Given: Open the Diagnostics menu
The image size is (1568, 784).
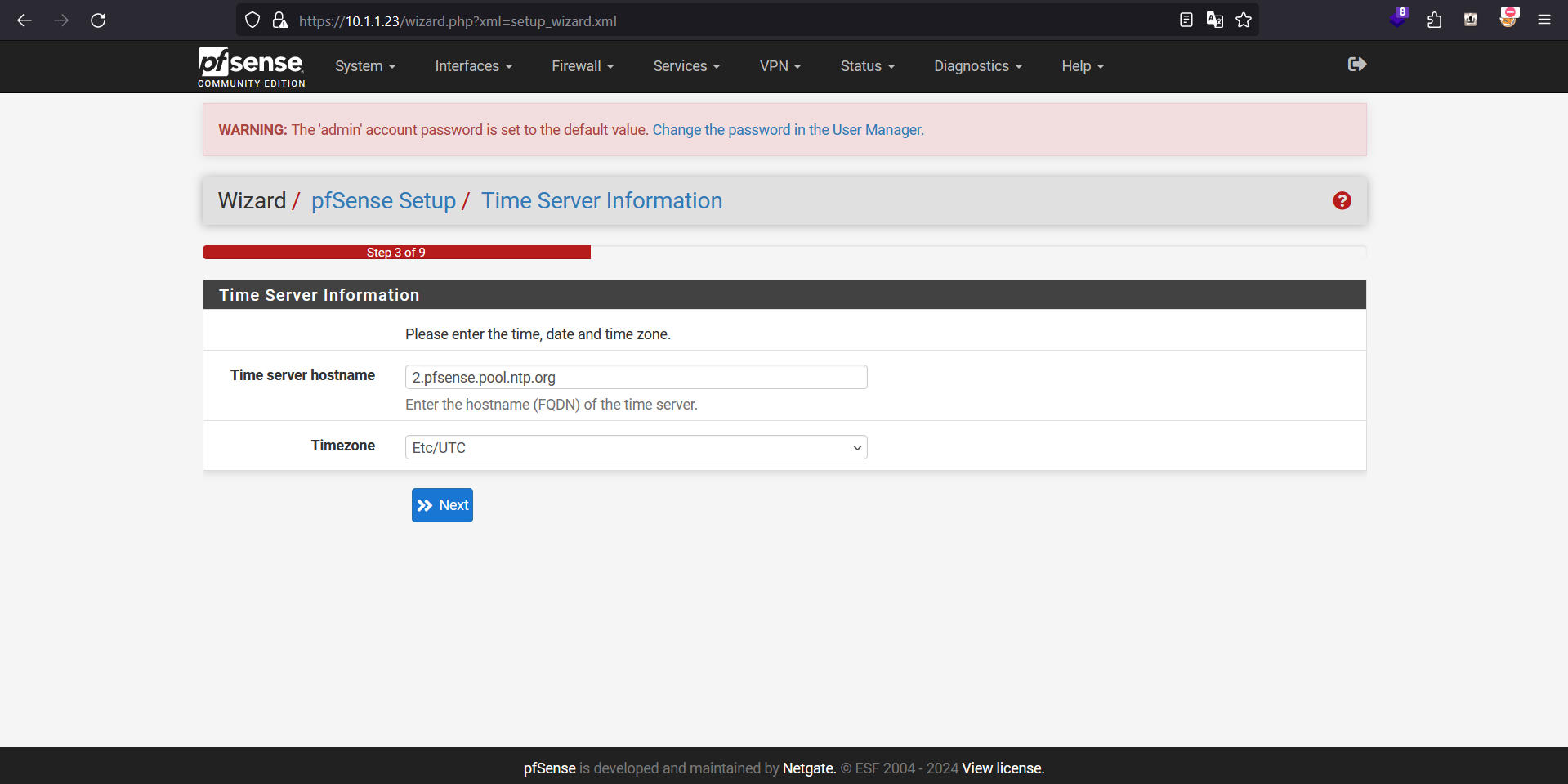Looking at the screenshot, I should click(978, 66).
